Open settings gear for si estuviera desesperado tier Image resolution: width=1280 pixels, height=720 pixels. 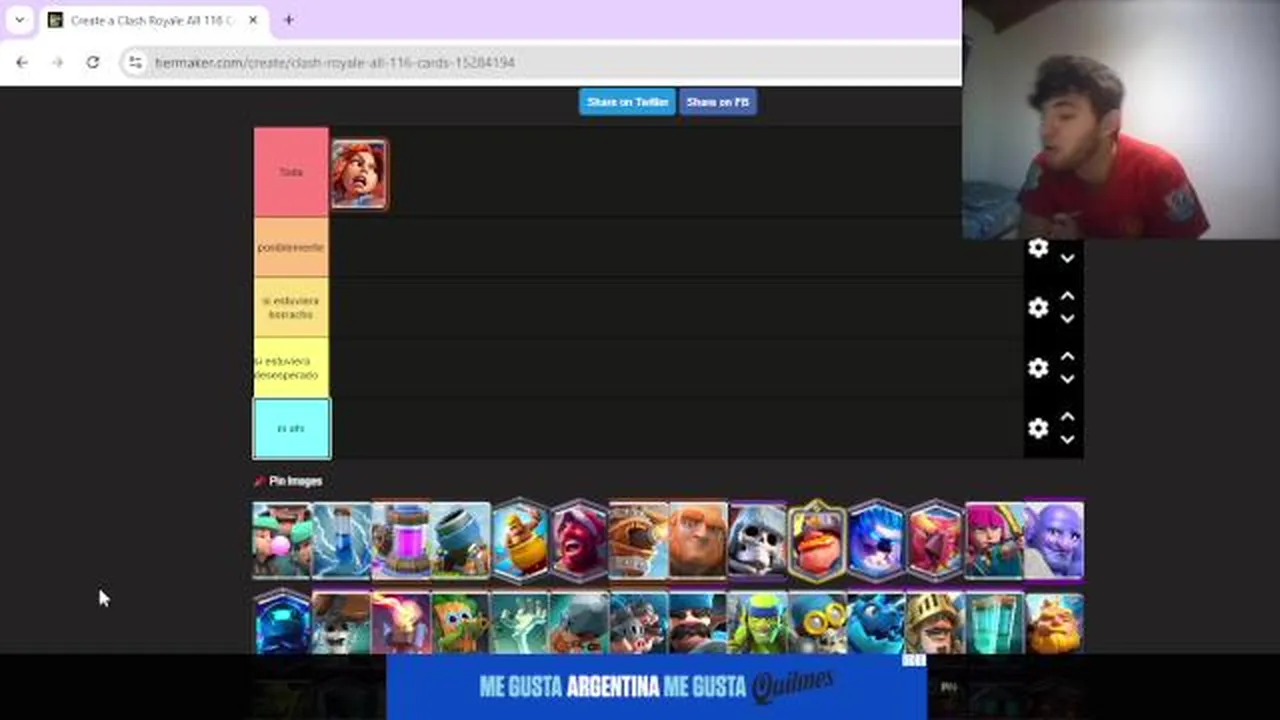click(1038, 368)
